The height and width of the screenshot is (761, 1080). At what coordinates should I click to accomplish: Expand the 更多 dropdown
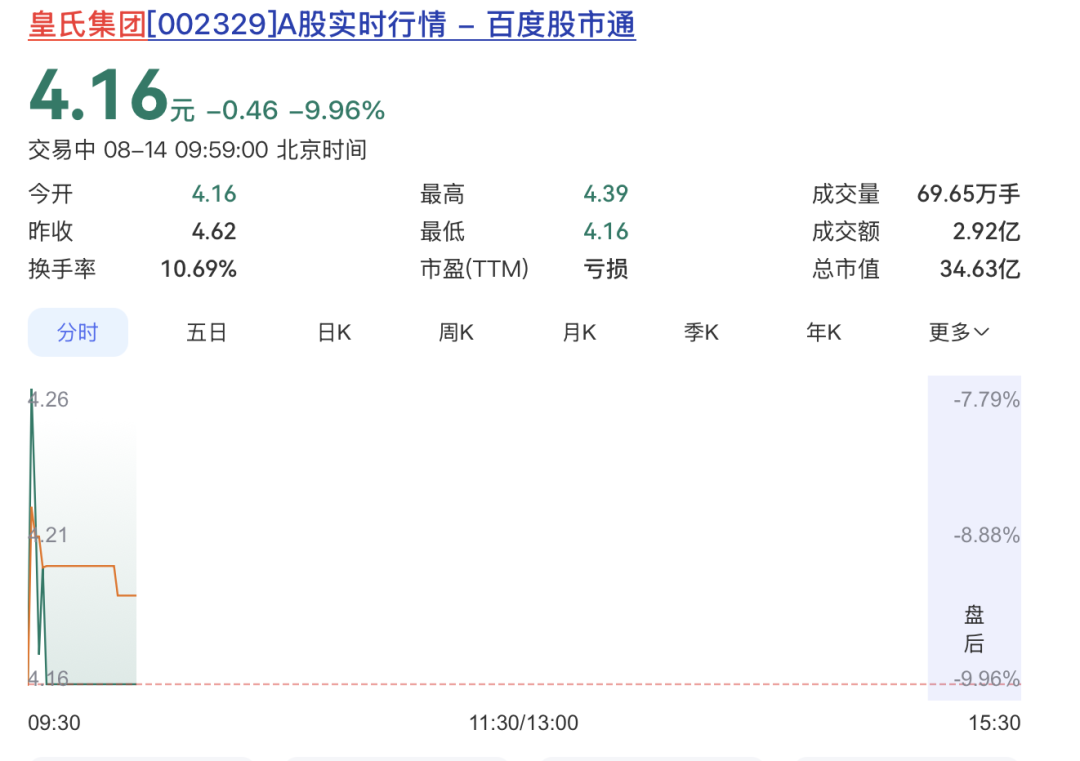(x=959, y=333)
